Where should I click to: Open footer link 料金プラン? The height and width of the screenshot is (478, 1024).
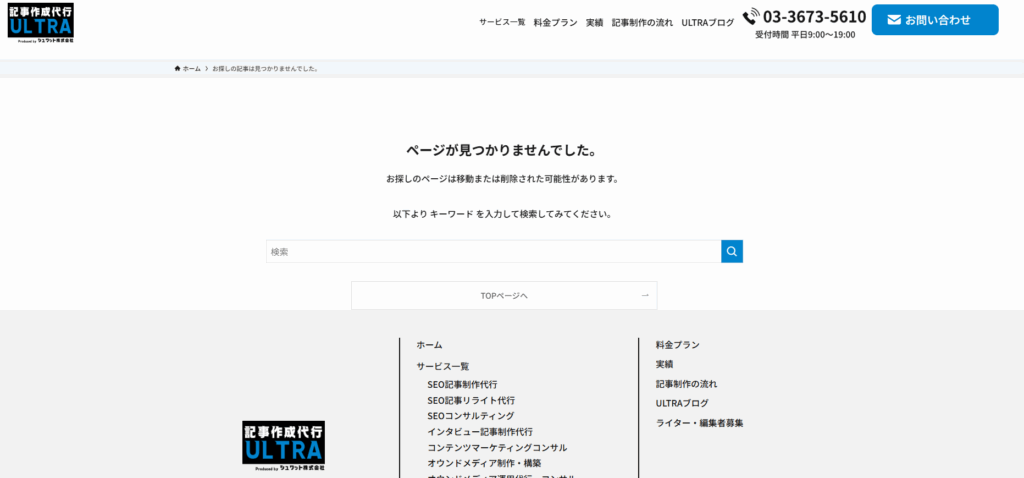tap(678, 345)
